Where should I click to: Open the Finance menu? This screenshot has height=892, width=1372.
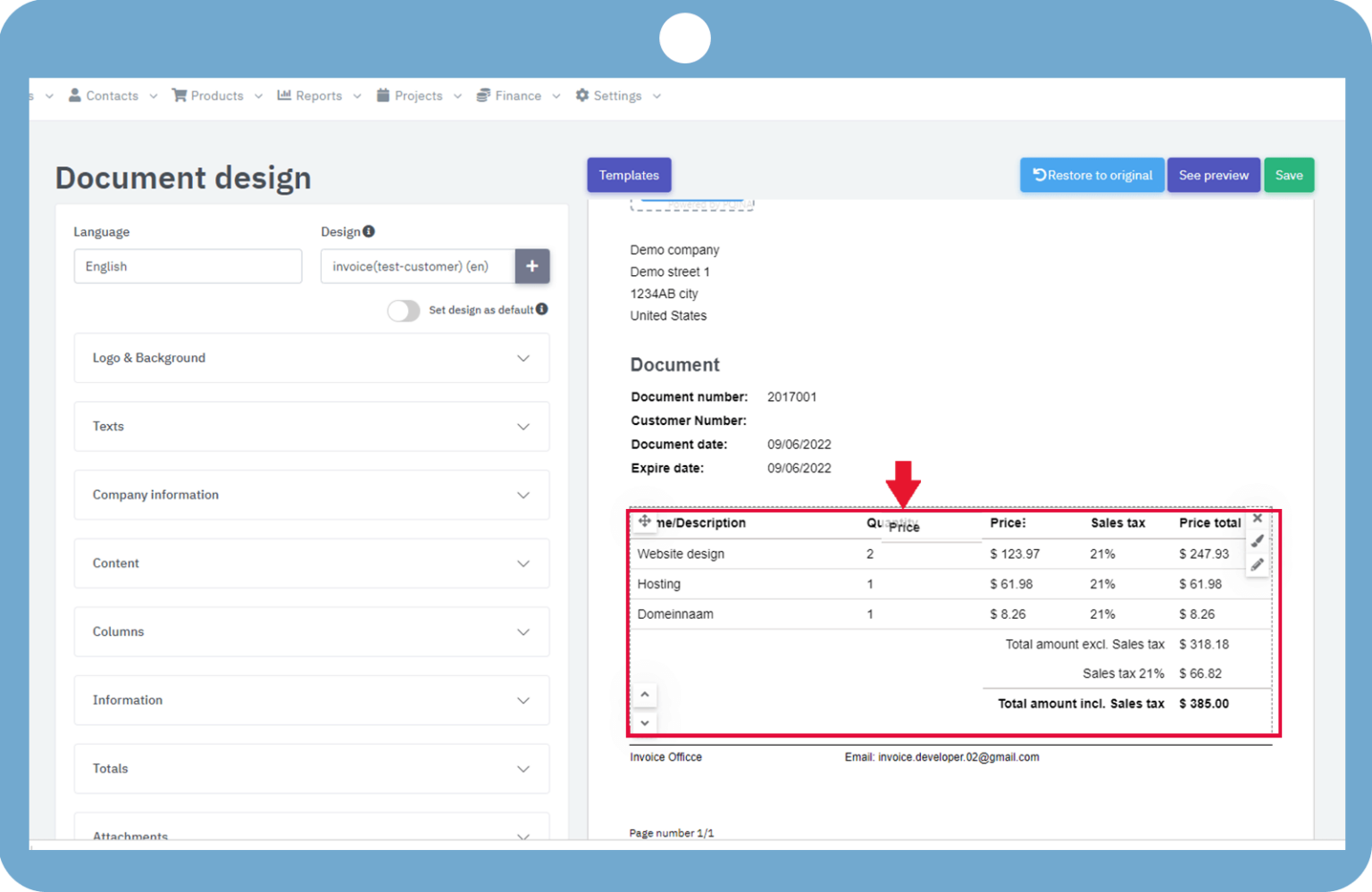coord(518,96)
